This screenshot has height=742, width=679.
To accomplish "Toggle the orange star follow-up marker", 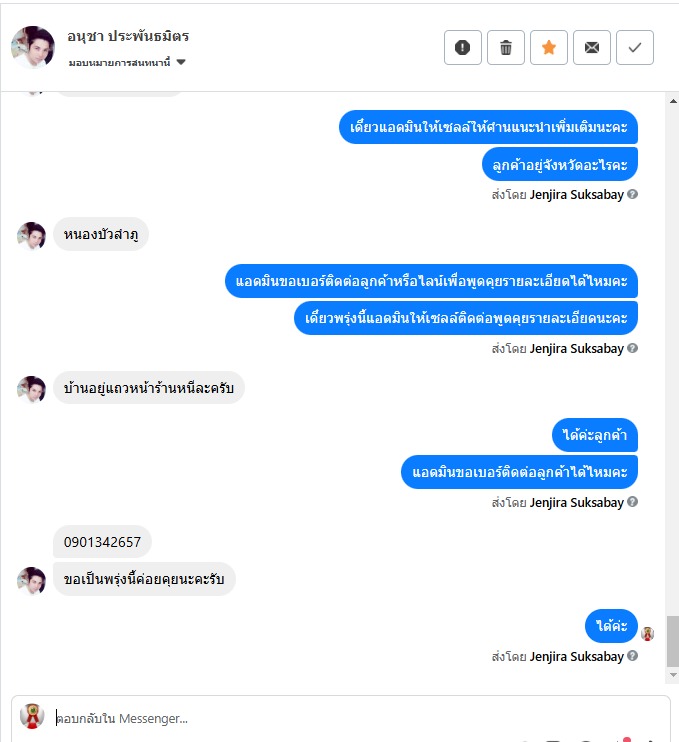I will [x=548, y=47].
